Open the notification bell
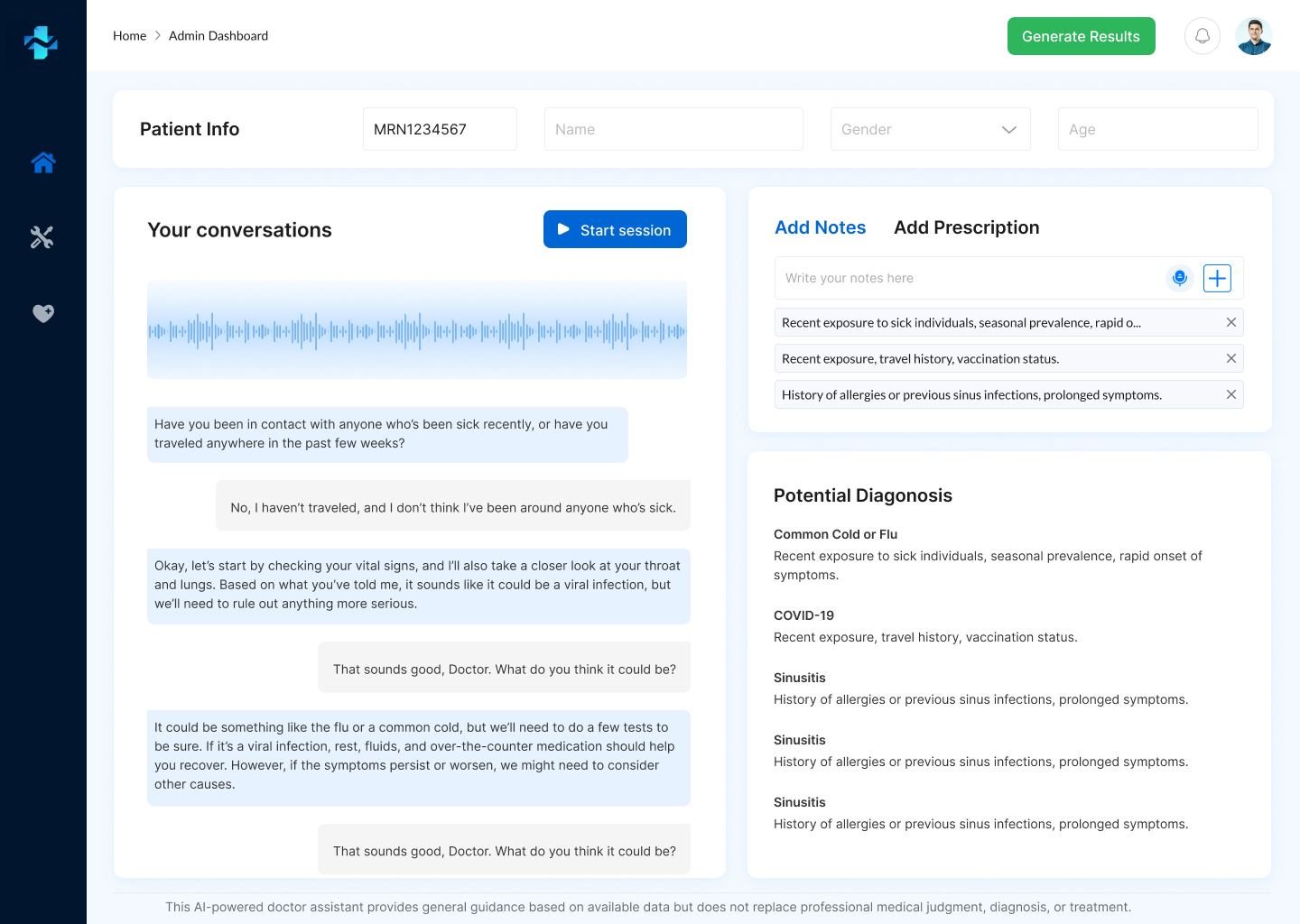 pyautogui.click(x=1202, y=35)
